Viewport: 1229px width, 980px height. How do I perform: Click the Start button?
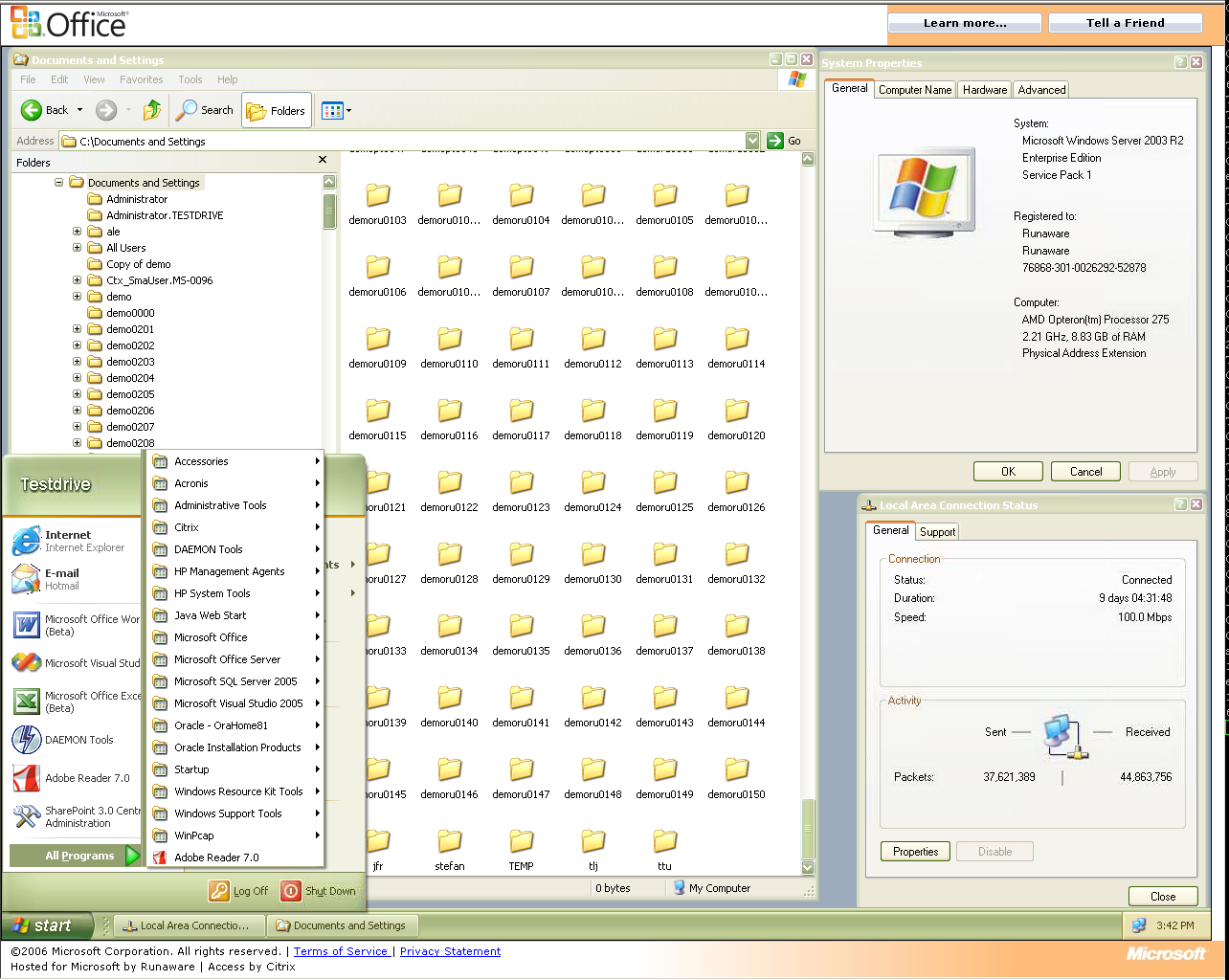(48, 925)
